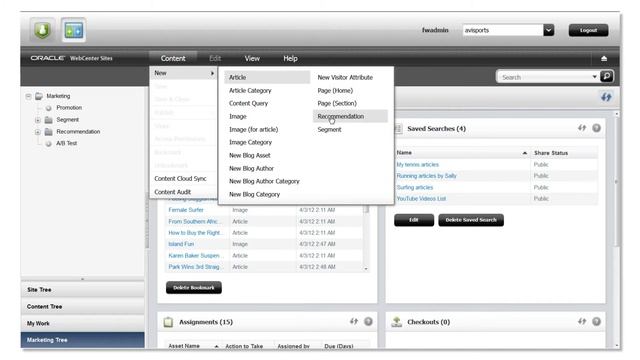640x360 pixels.
Task: Open the Island Fun bookmark link
Action: [x=181, y=244]
